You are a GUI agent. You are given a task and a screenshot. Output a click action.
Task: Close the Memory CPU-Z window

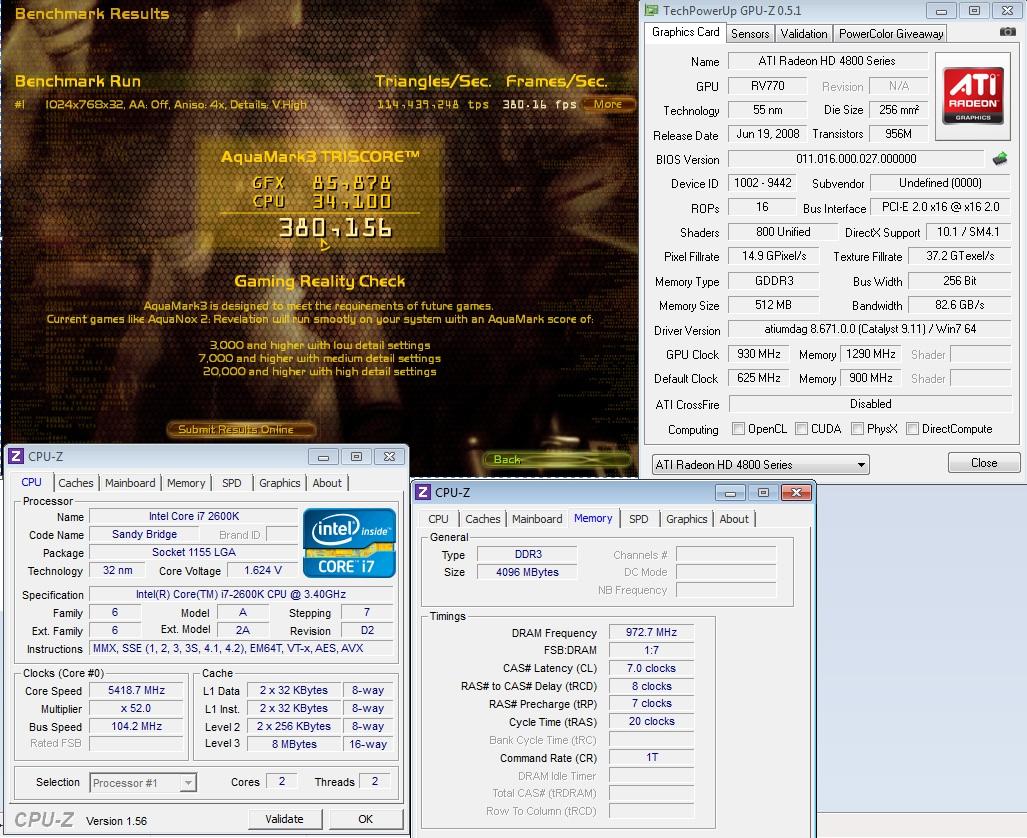(x=796, y=492)
